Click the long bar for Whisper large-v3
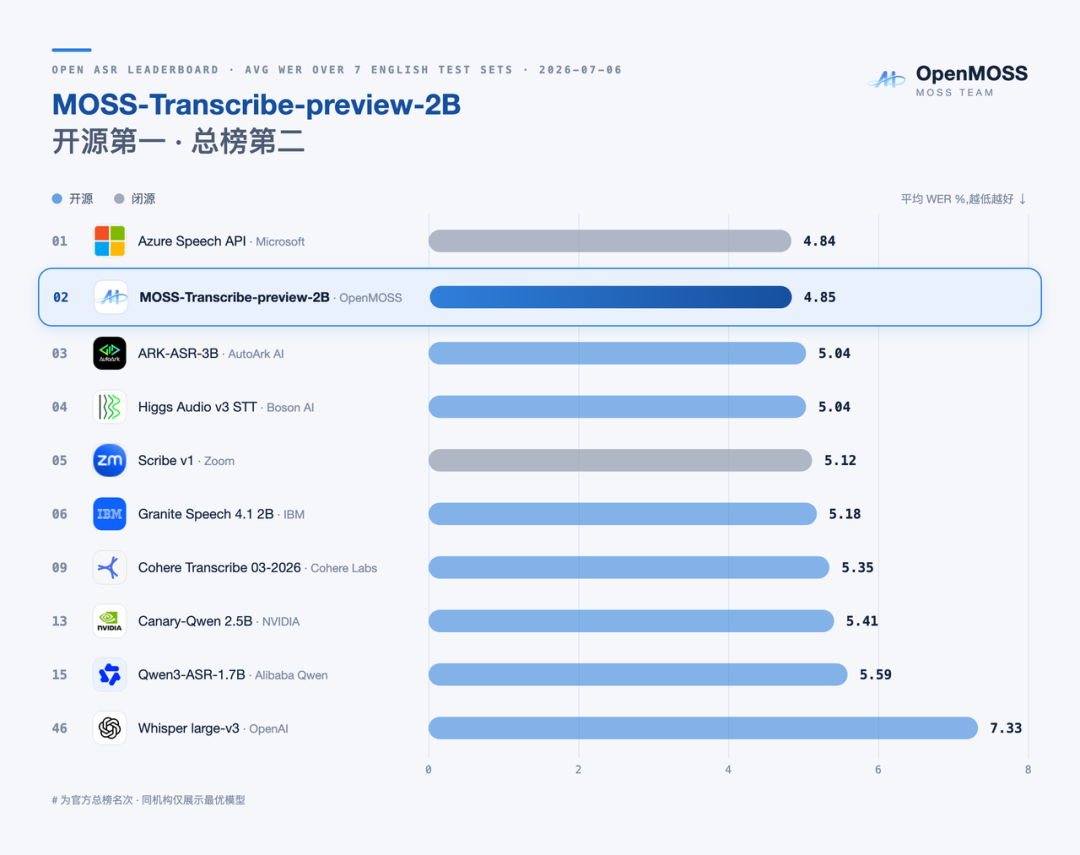This screenshot has width=1080, height=855. coord(703,728)
